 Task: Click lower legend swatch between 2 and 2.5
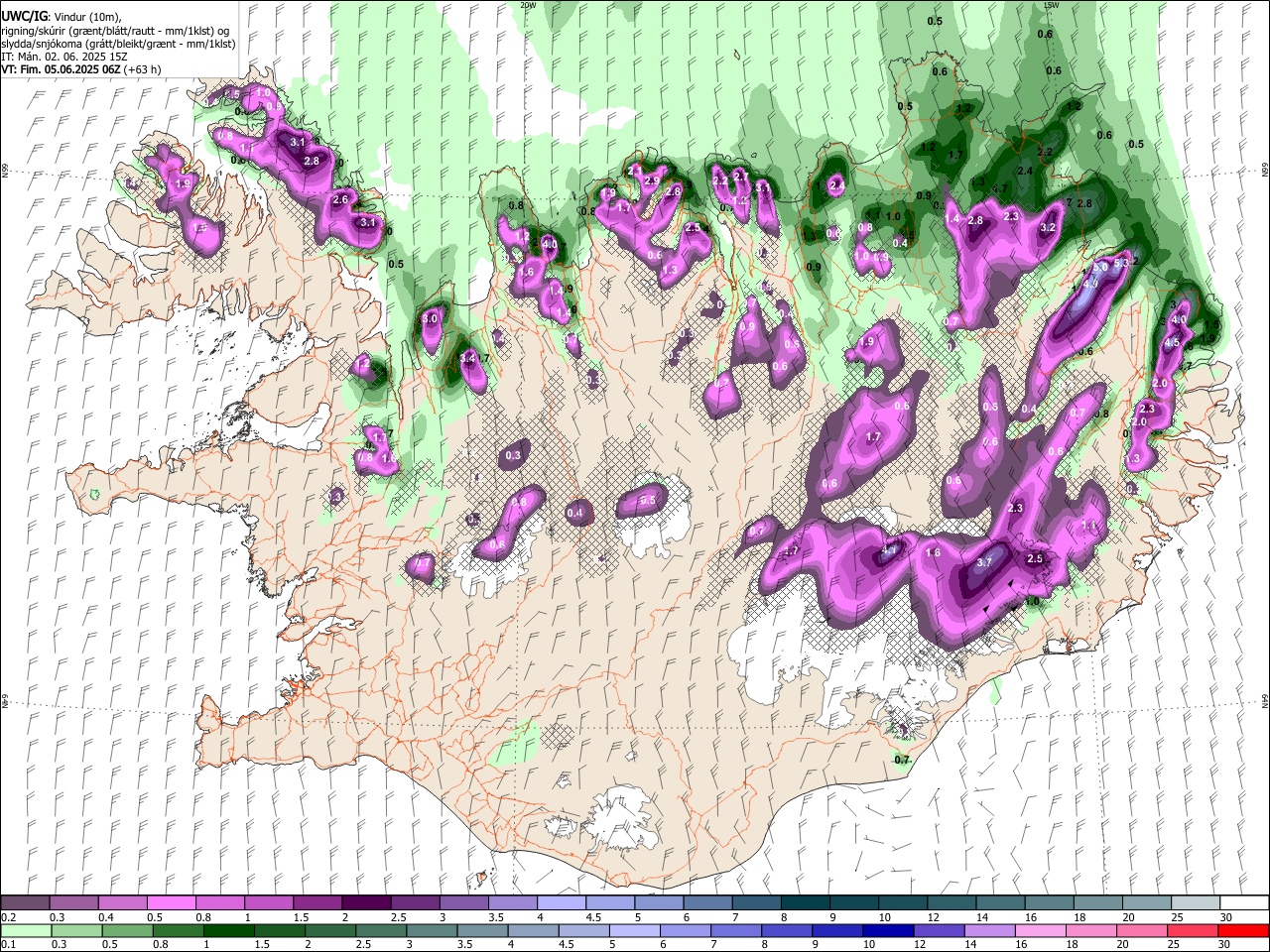[x=329, y=930]
